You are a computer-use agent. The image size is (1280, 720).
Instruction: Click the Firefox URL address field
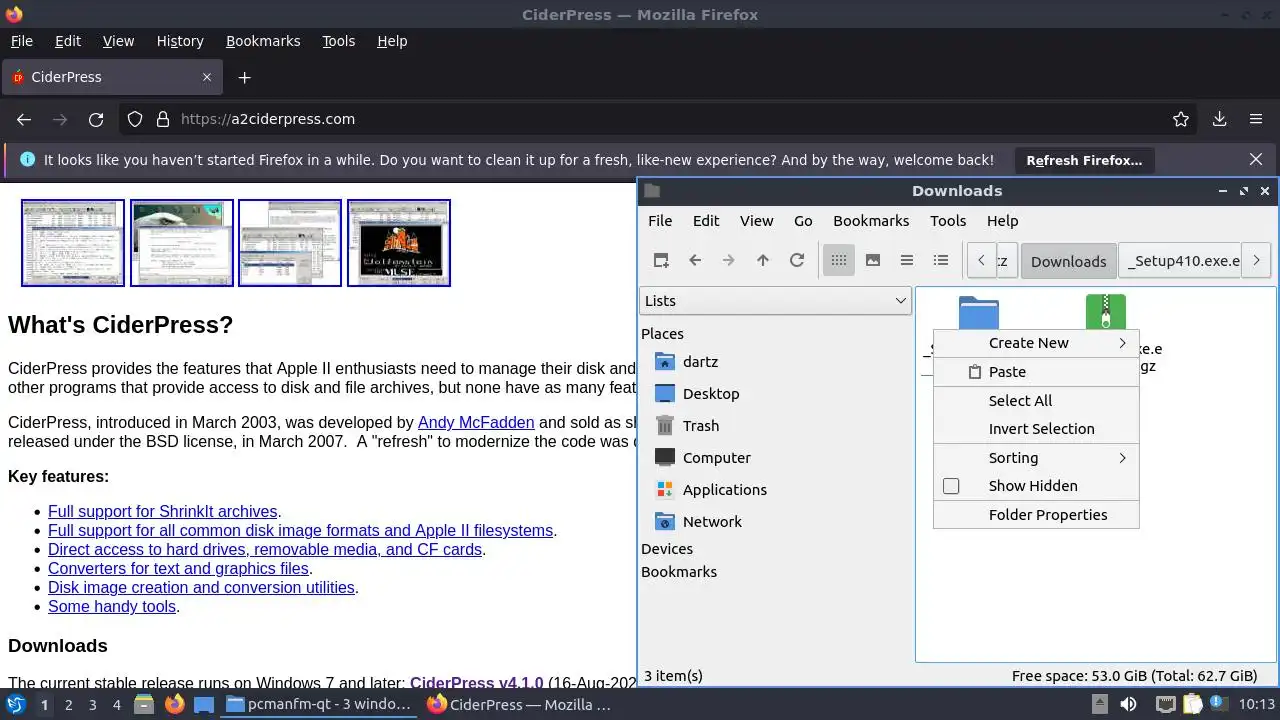click(660, 119)
